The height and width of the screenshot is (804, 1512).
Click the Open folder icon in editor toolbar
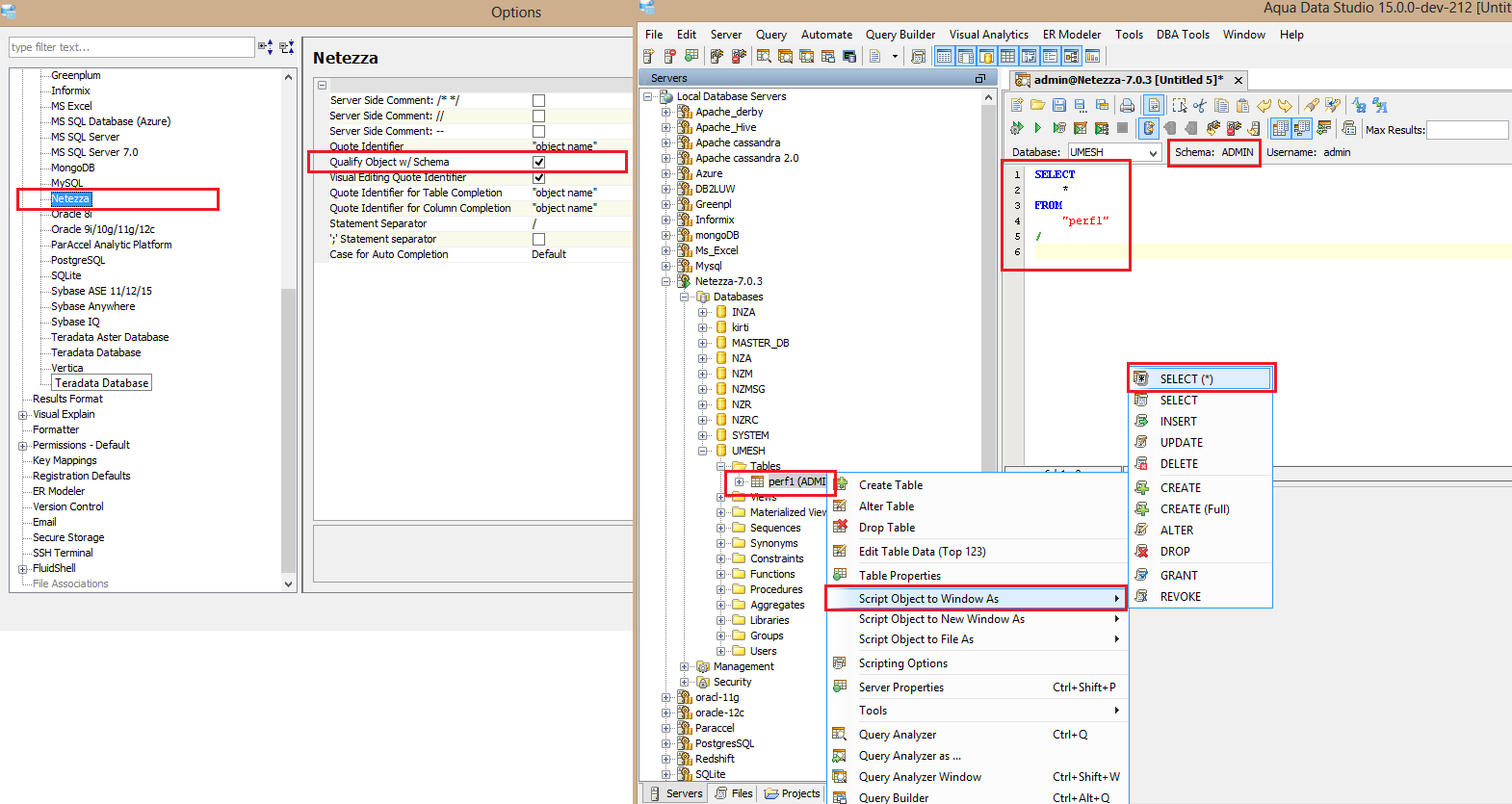tap(1037, 105)
